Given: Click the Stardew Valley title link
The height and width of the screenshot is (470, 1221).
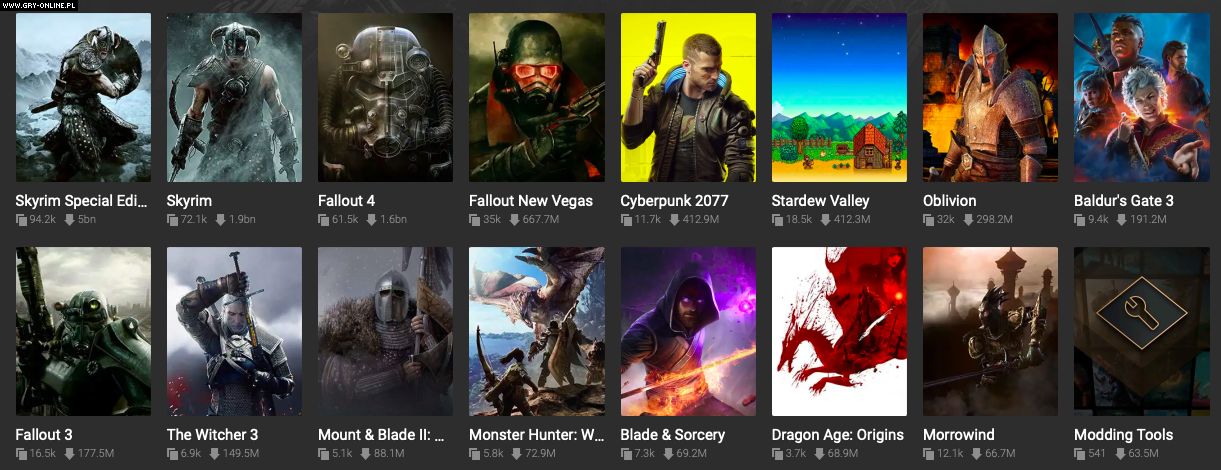Looking at the screenshot, I should (x=821, y=201).
